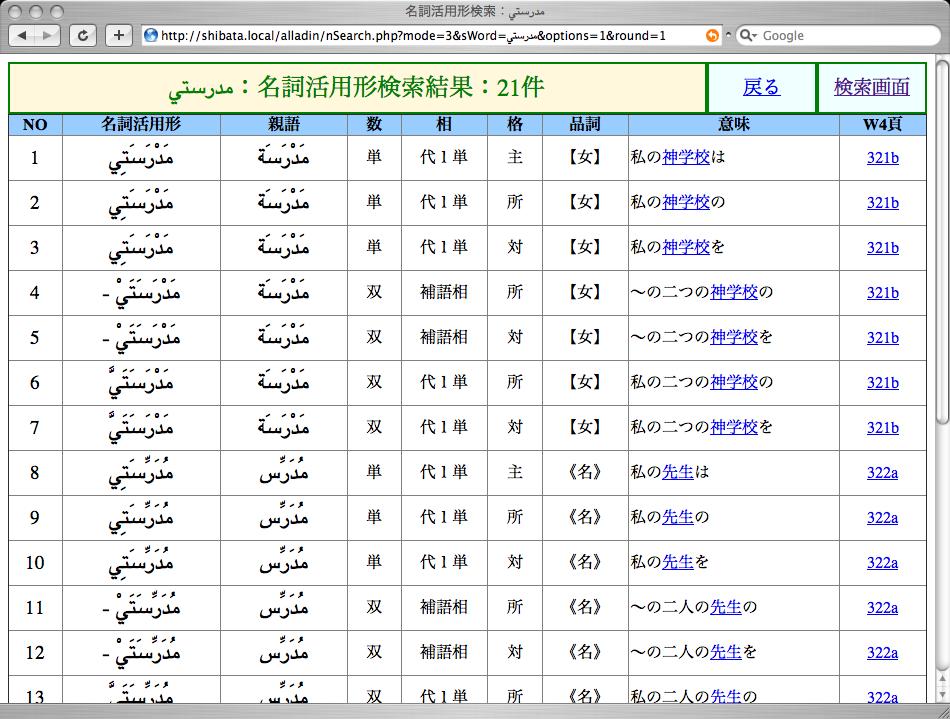Screen dimensions: 950x719
Task: Click the page icon before the URL
Action: pyautogui.click(x=148, y=35)
